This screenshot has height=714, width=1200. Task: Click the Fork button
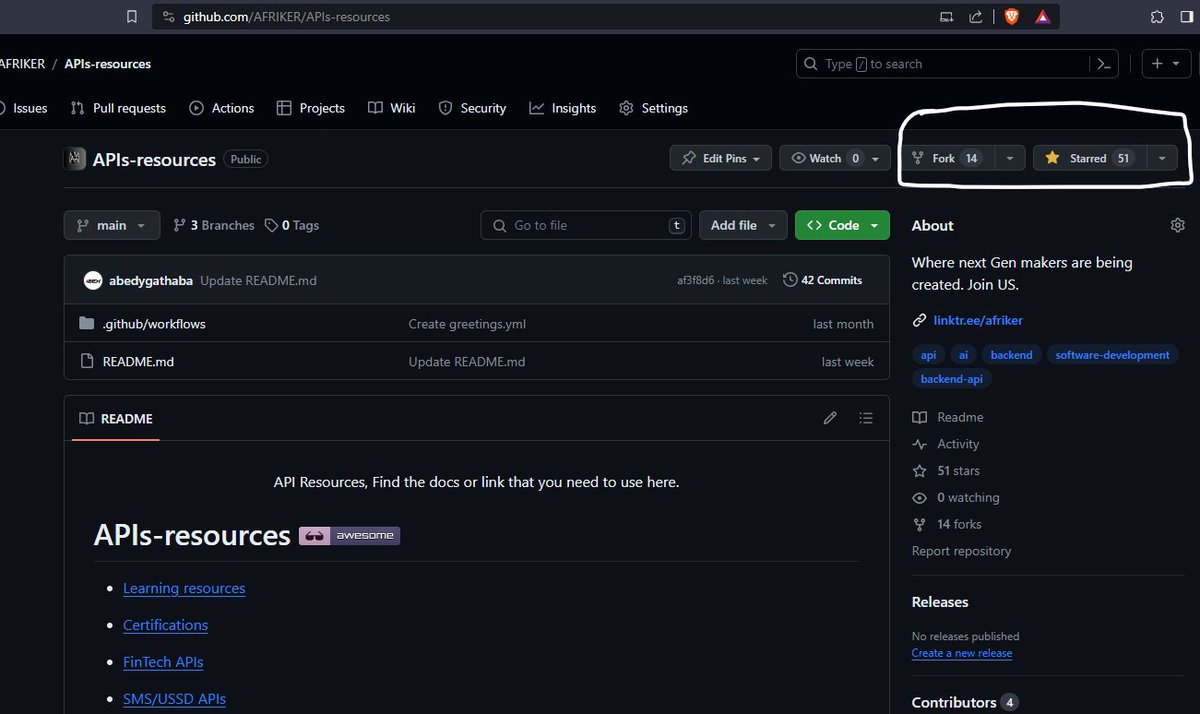(947, 158)
